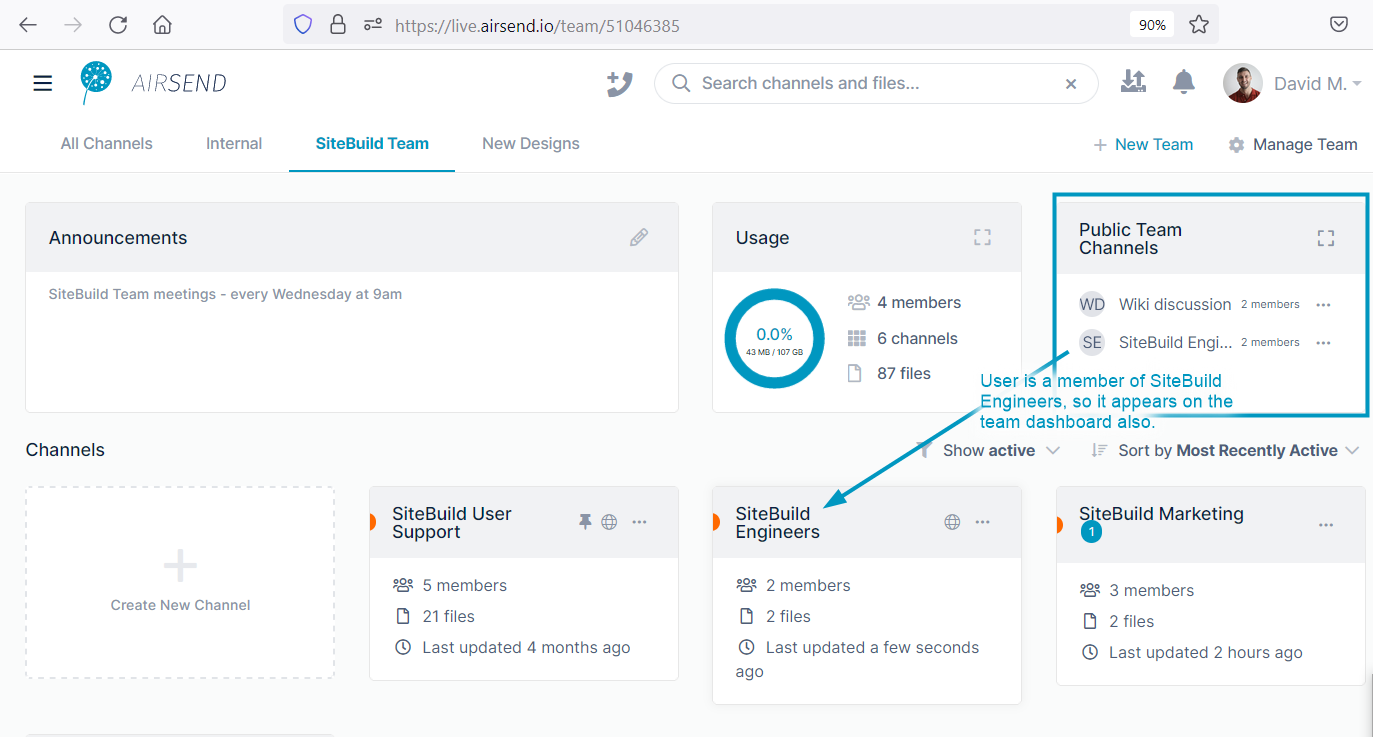
Task: Open the ellipsis menu on SiteBuild Engineers card
Action: tap(983, 521)
